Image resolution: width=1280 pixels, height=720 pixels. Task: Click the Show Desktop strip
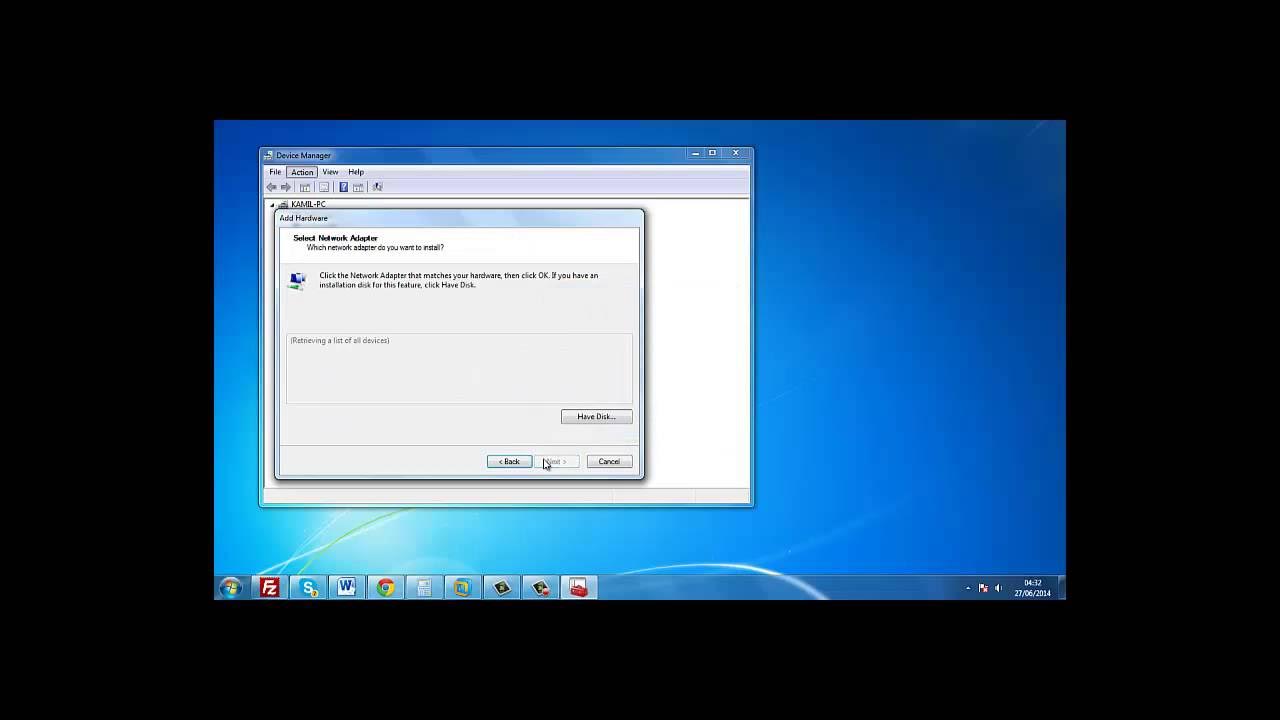coord(1061,588)
